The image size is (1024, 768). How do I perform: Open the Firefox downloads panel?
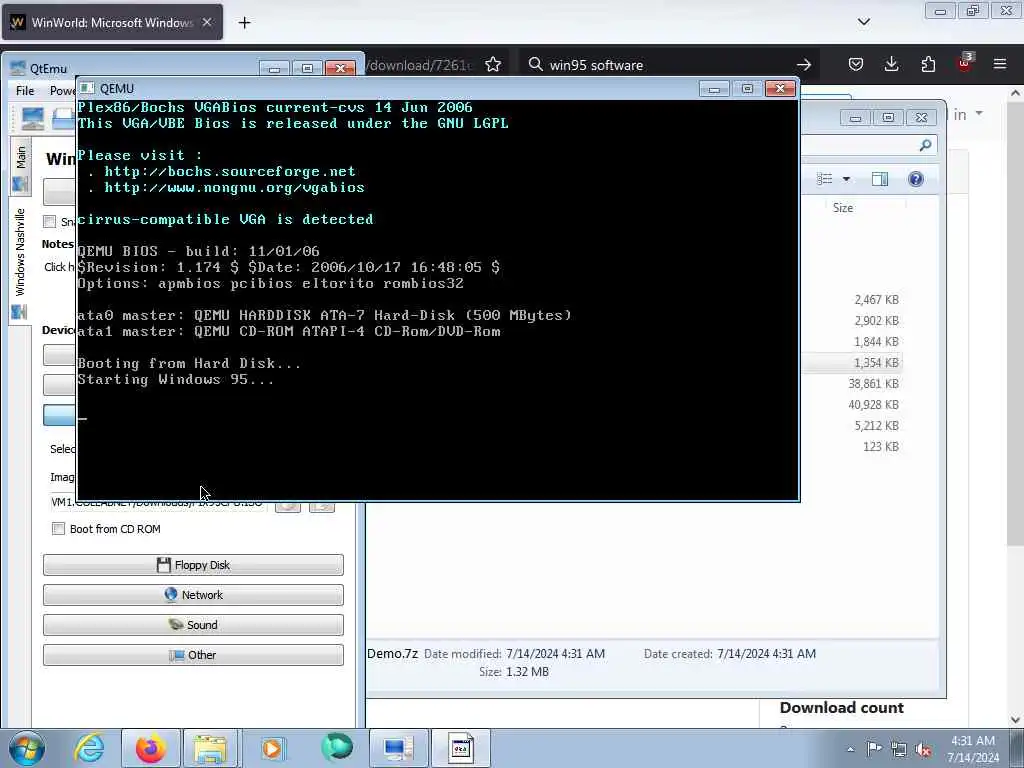point(891,64)
